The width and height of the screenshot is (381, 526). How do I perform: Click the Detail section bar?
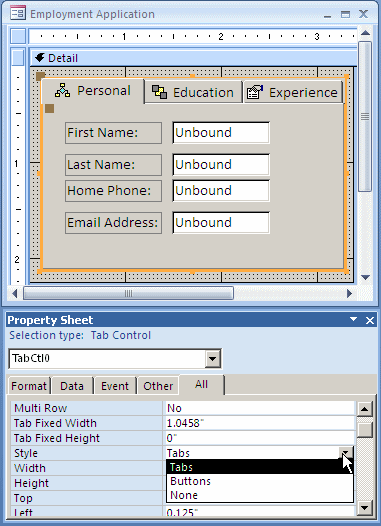[194, 58]
